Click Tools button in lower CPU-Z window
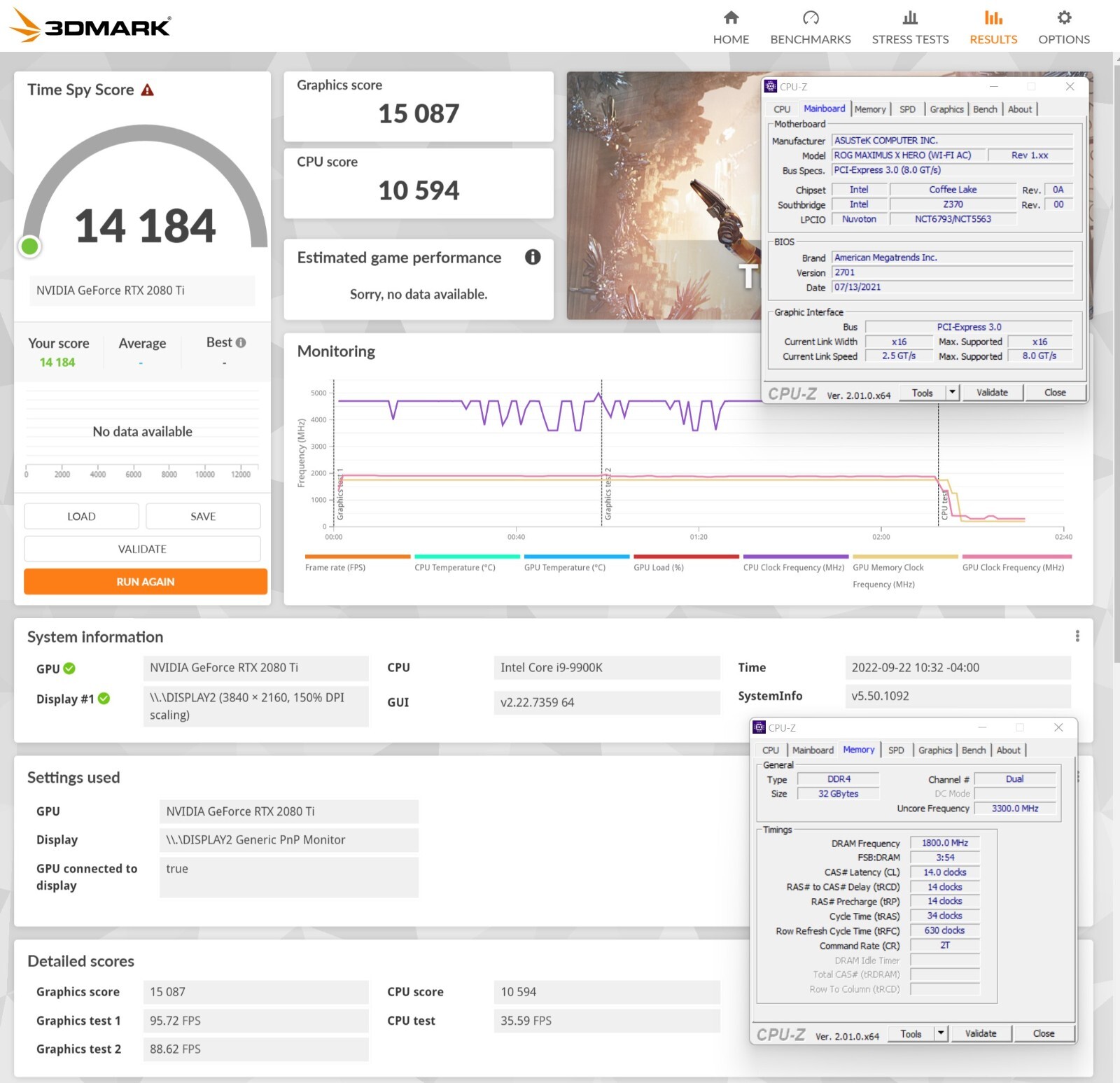The height and width of the screenshot is (1083, 1120). [x=911, y=1033]
